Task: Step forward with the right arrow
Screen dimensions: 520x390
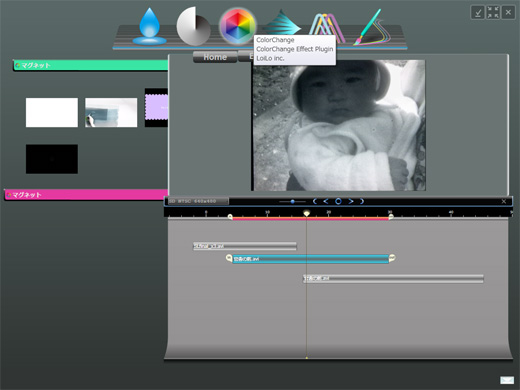Action: click(351, 201)
